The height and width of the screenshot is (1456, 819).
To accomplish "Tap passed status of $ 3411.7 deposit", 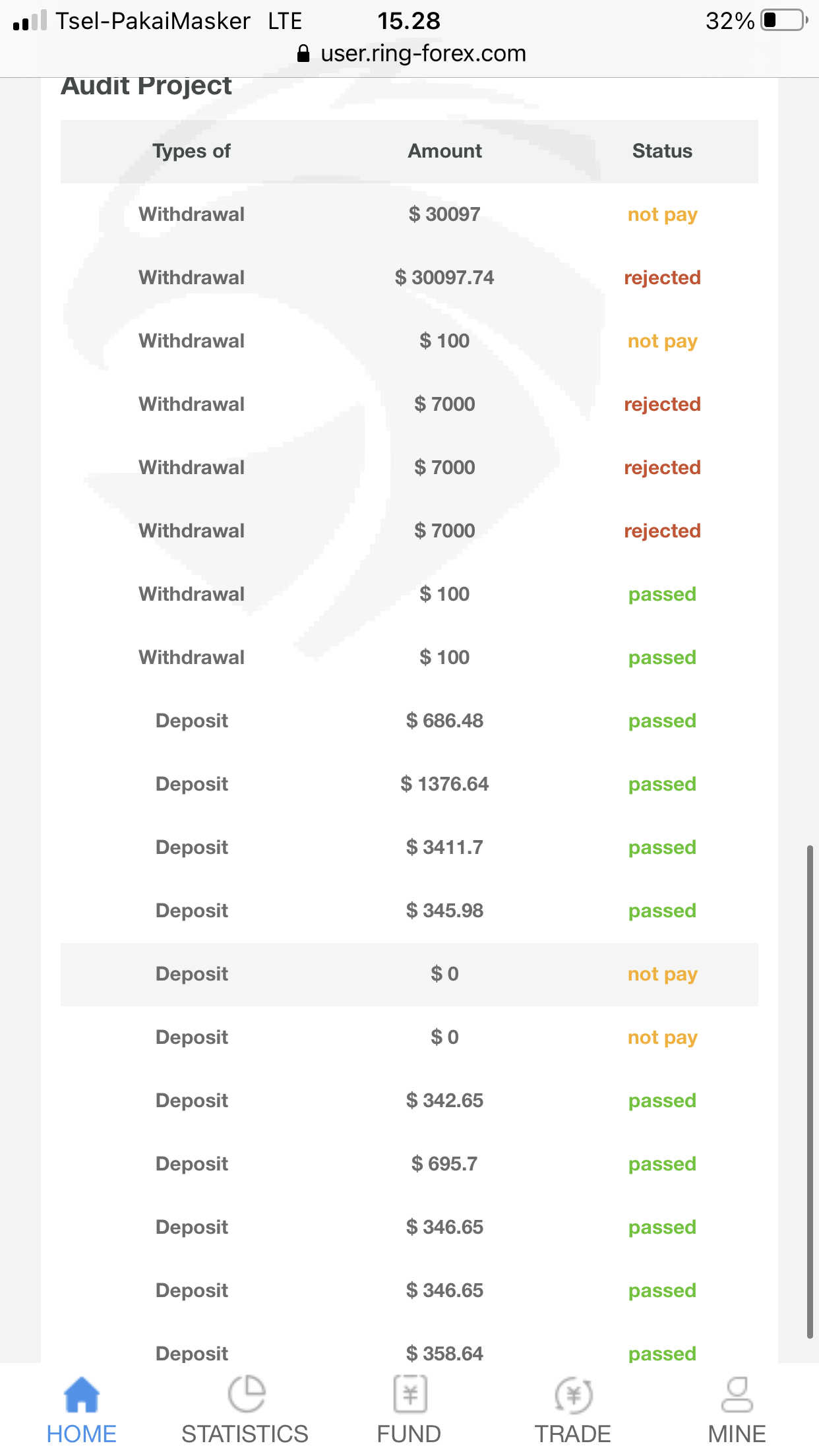I will (662, 847).
